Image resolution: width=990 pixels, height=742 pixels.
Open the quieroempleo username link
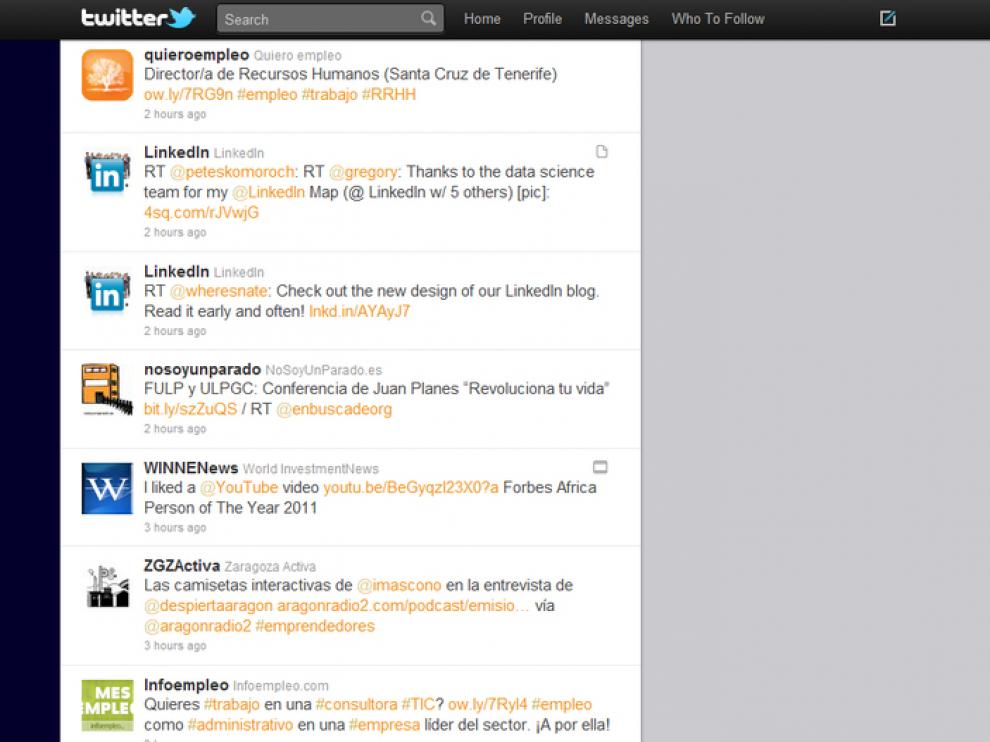[196, 55]
